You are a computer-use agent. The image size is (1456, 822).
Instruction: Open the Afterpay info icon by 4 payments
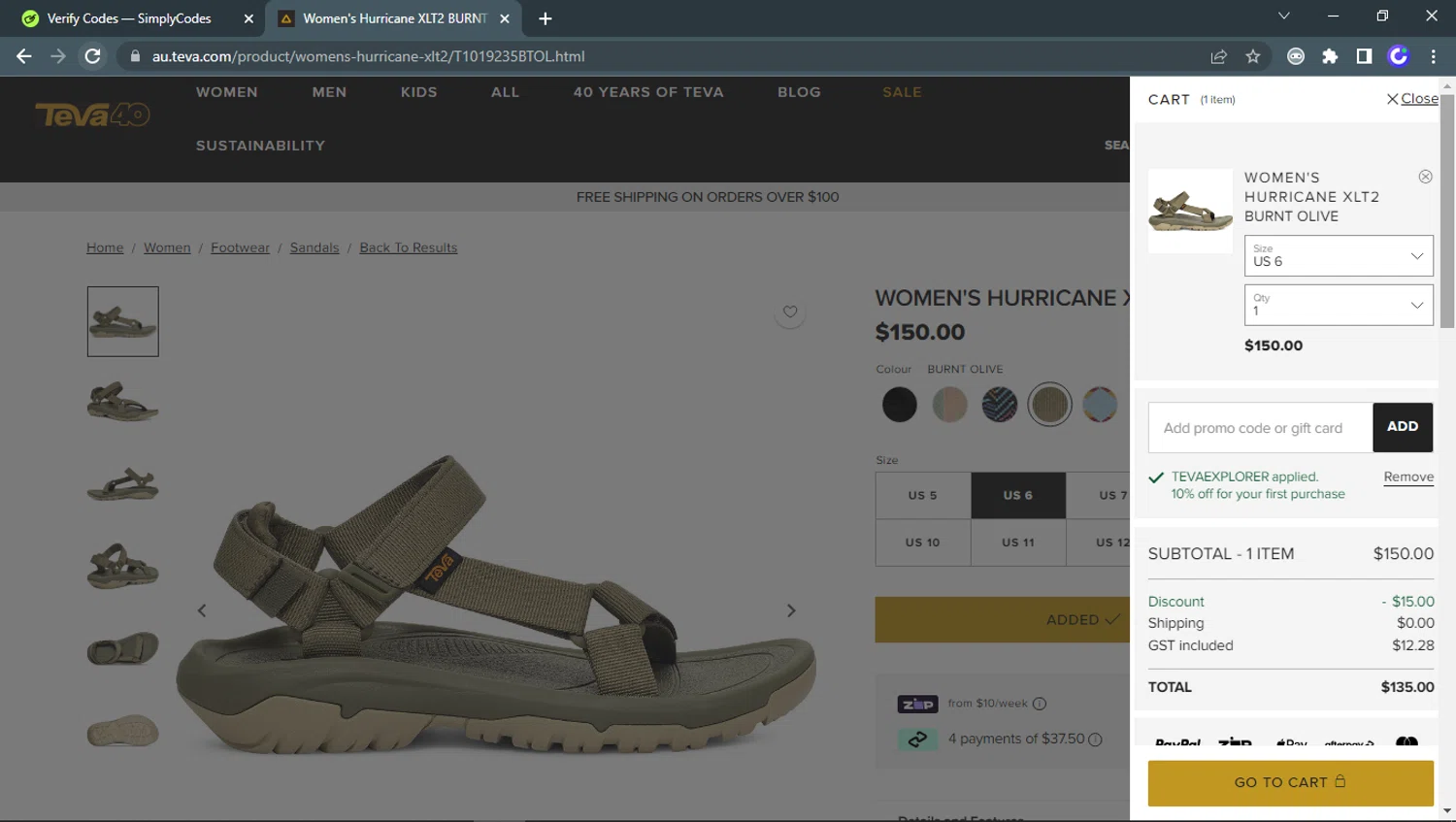pyautogui.click(x=1095, y=740)
